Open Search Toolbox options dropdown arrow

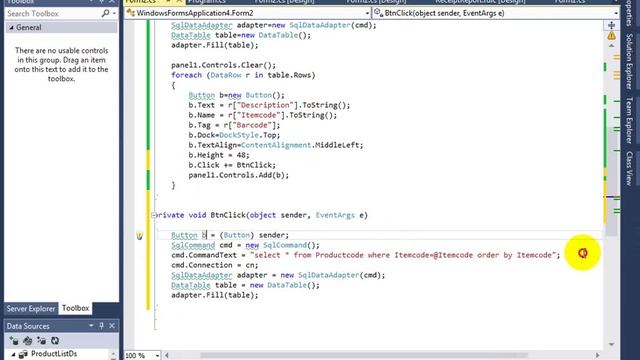114,13
